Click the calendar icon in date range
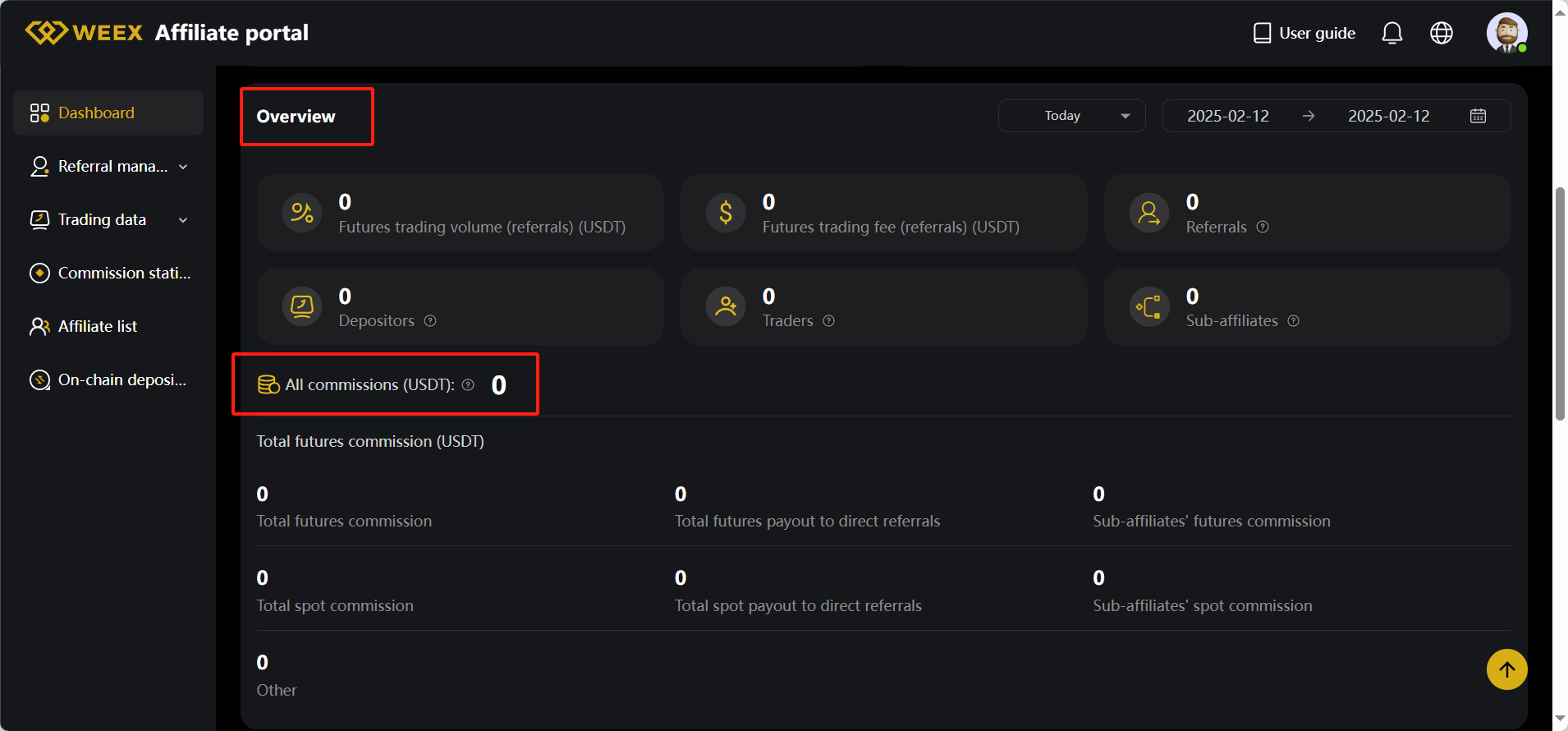The width and height of the screenshot is (1568, 731). tap(1478, 116)
